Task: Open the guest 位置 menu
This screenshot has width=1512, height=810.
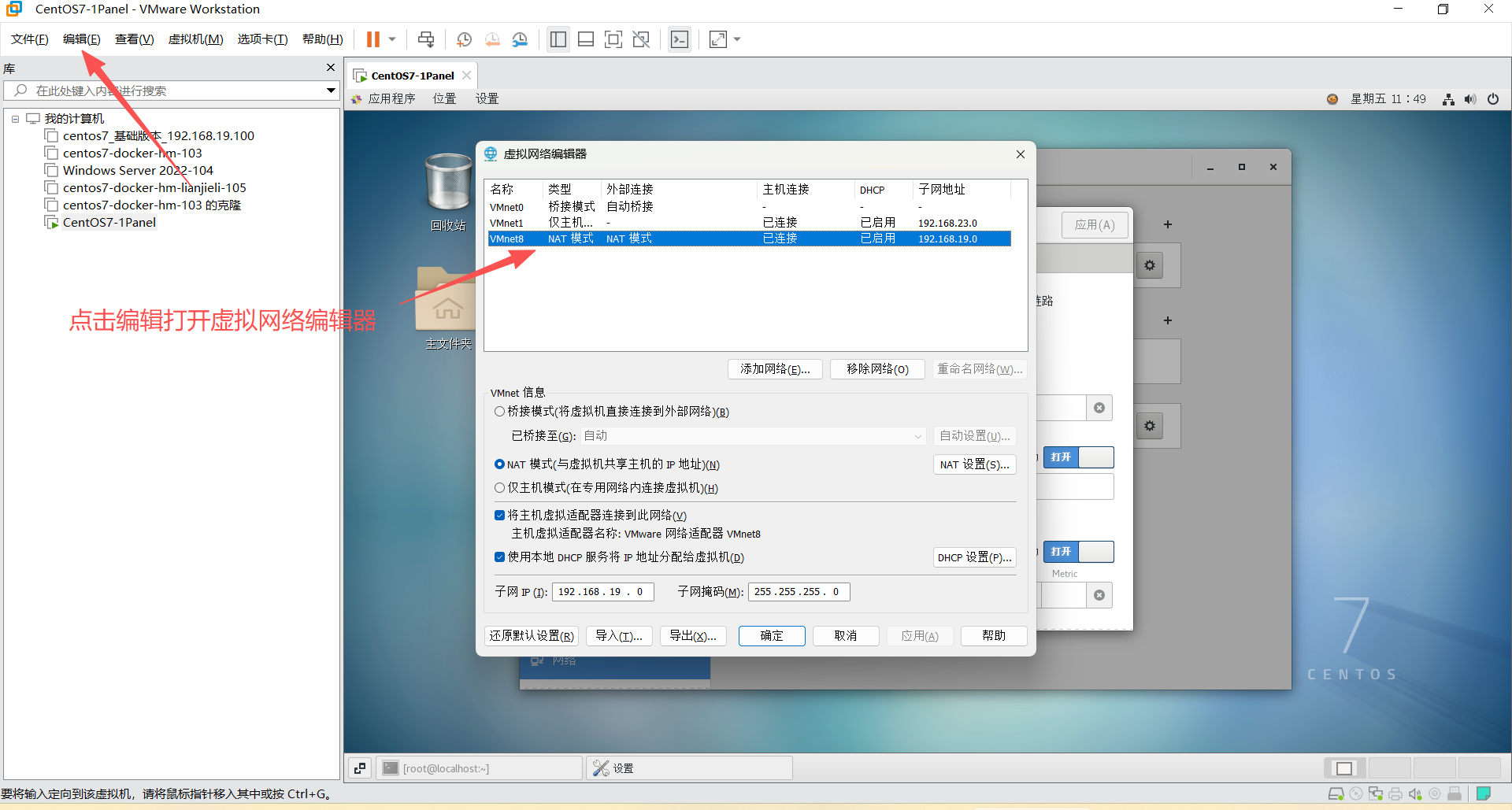Action: pos(444,98)
